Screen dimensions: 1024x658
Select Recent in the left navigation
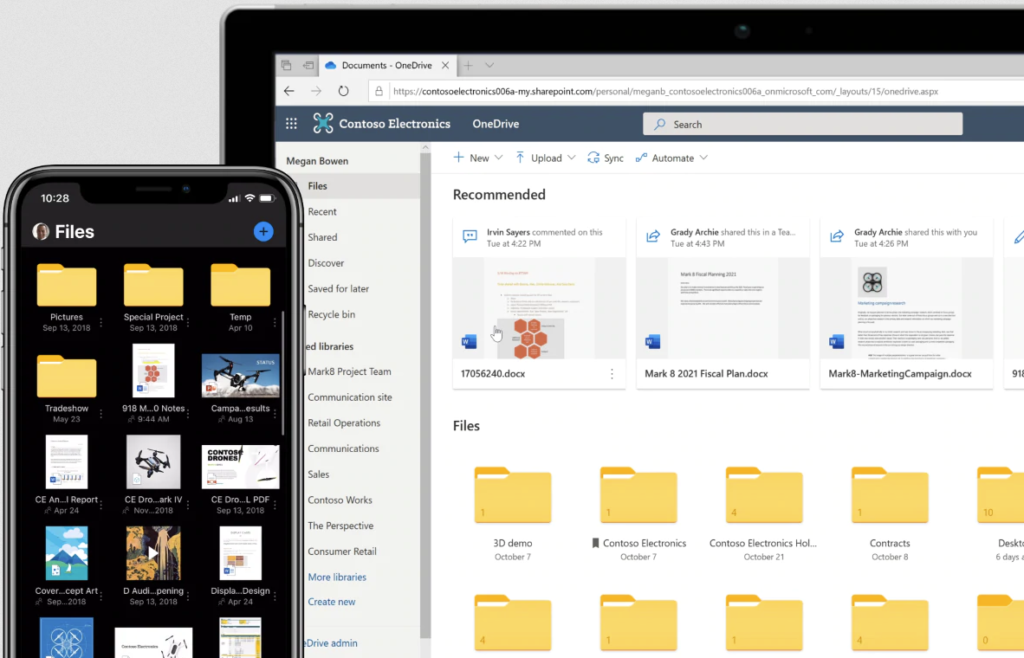tap(323, 212)
